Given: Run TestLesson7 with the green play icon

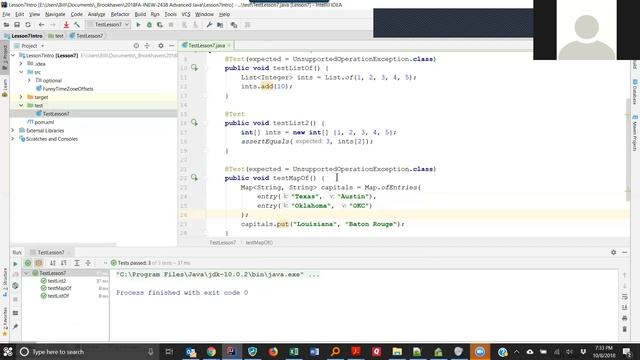Looking at the screenshot, I should coord(138,25).
